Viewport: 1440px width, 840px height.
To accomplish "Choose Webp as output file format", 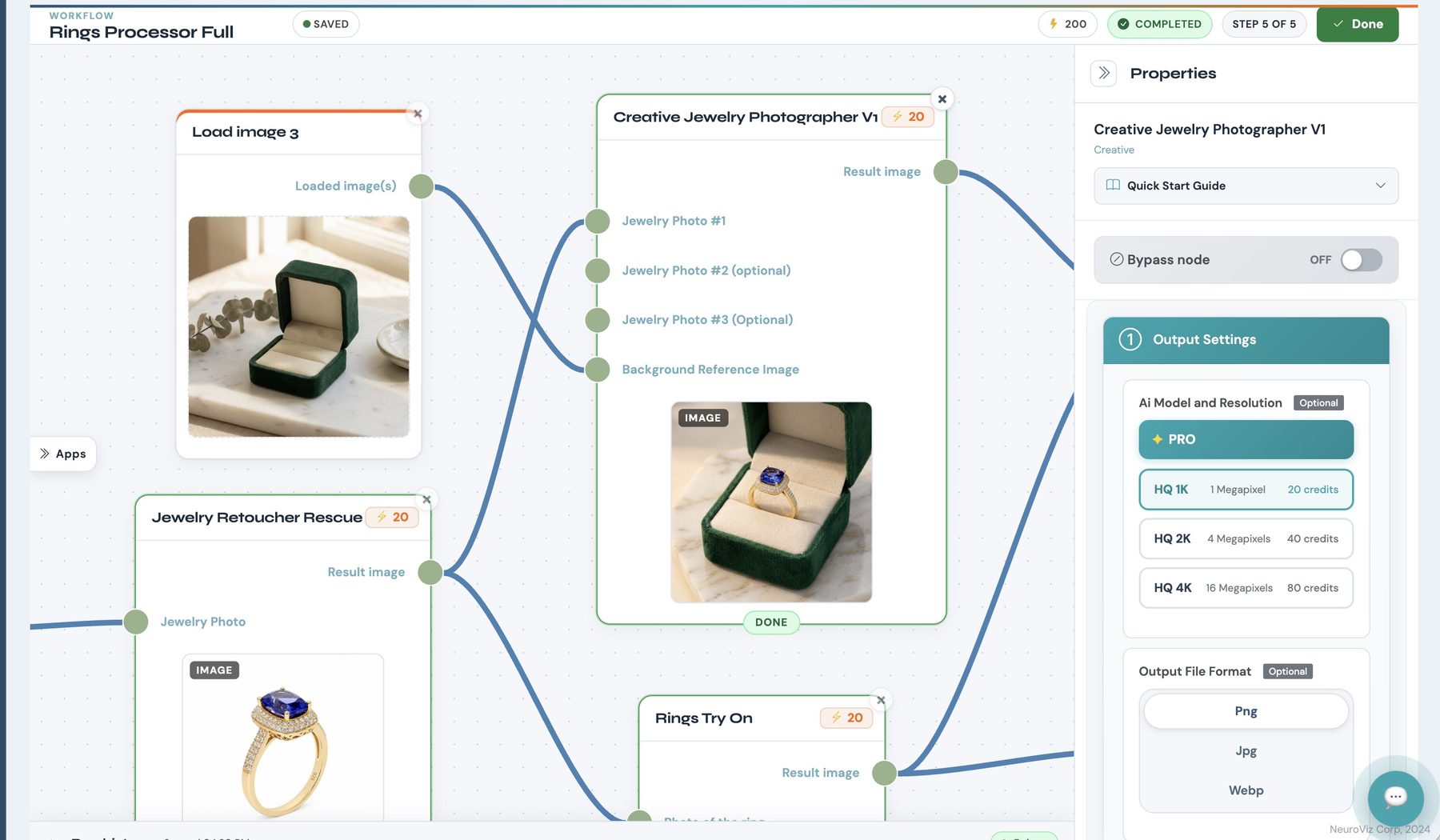I will [x=1246, y=790].
